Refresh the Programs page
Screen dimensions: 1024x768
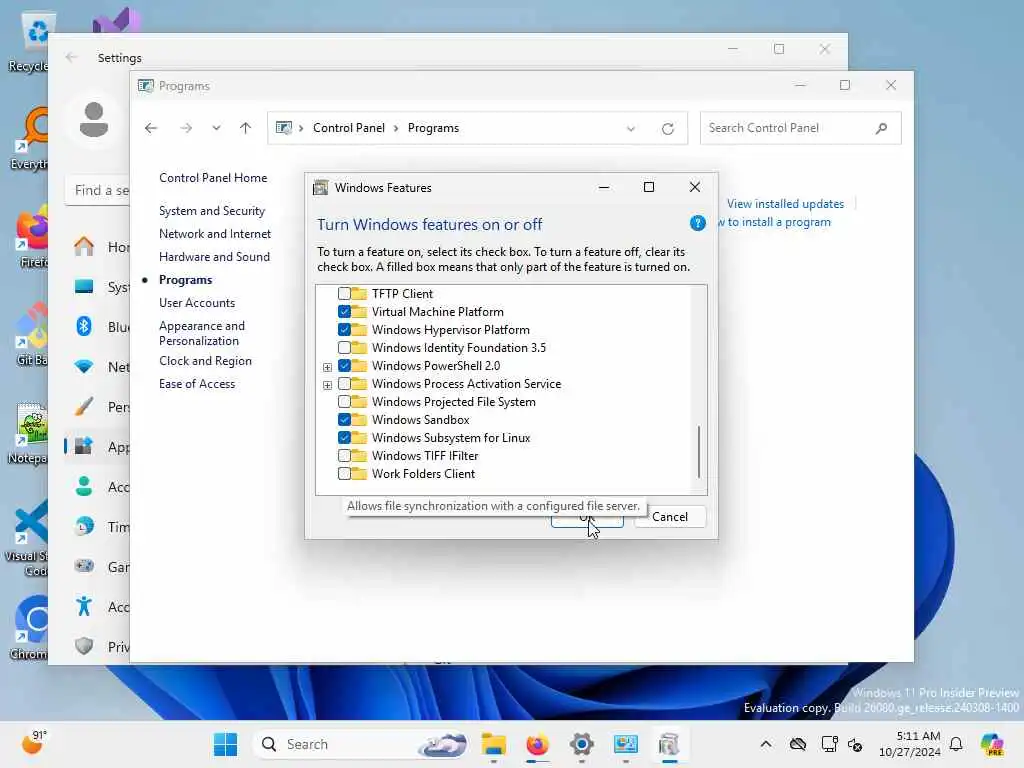[667, 129]
